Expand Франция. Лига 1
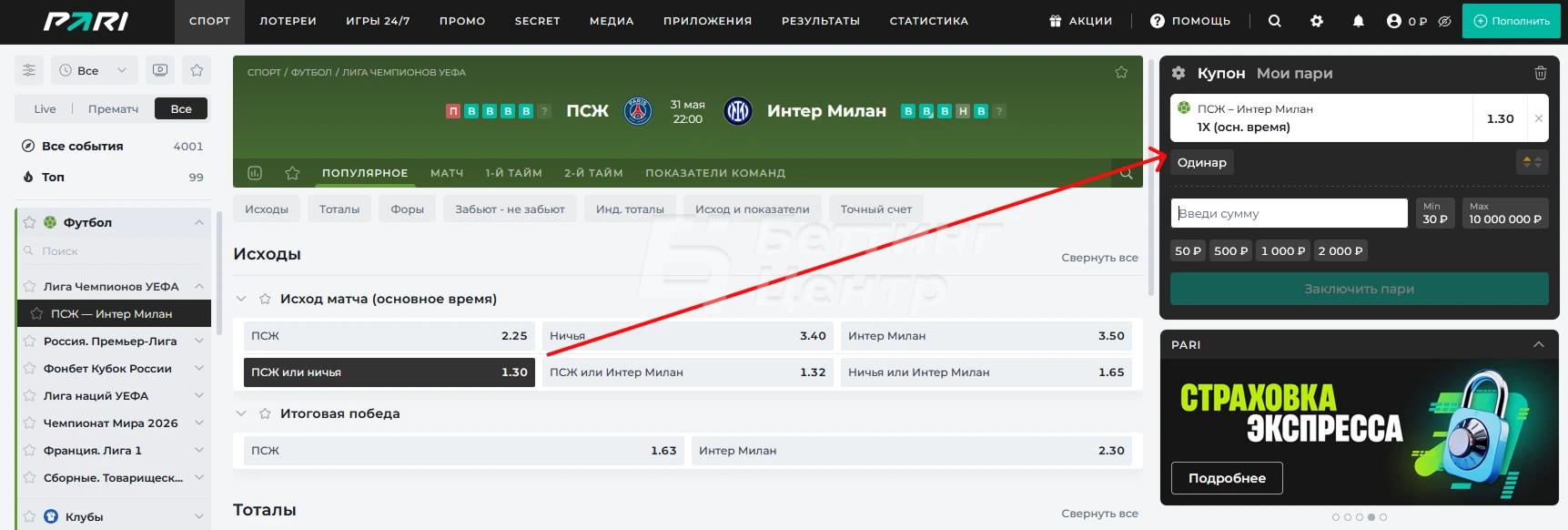This screenshot has width=1568, height=530. [x=198, y=450]
